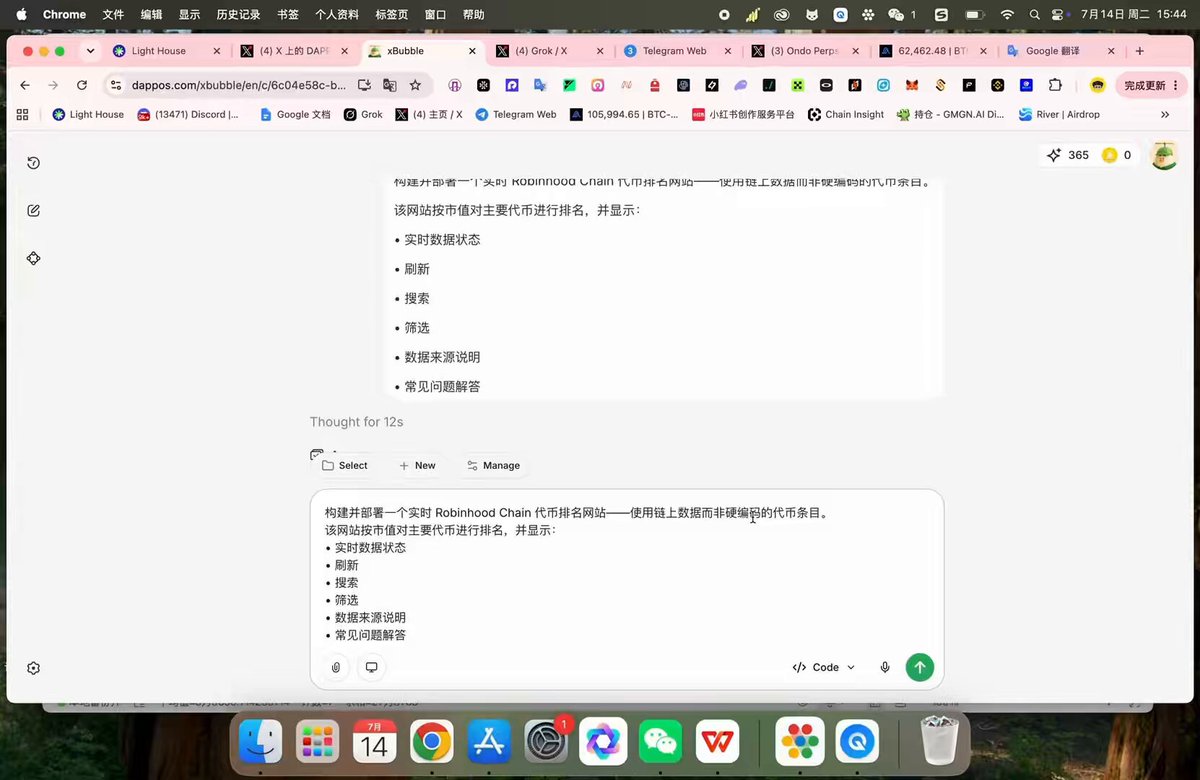This screenshot has height=780, width=1200.
Task: Click the dappos.com address bar URL
Action: point(239,85)
